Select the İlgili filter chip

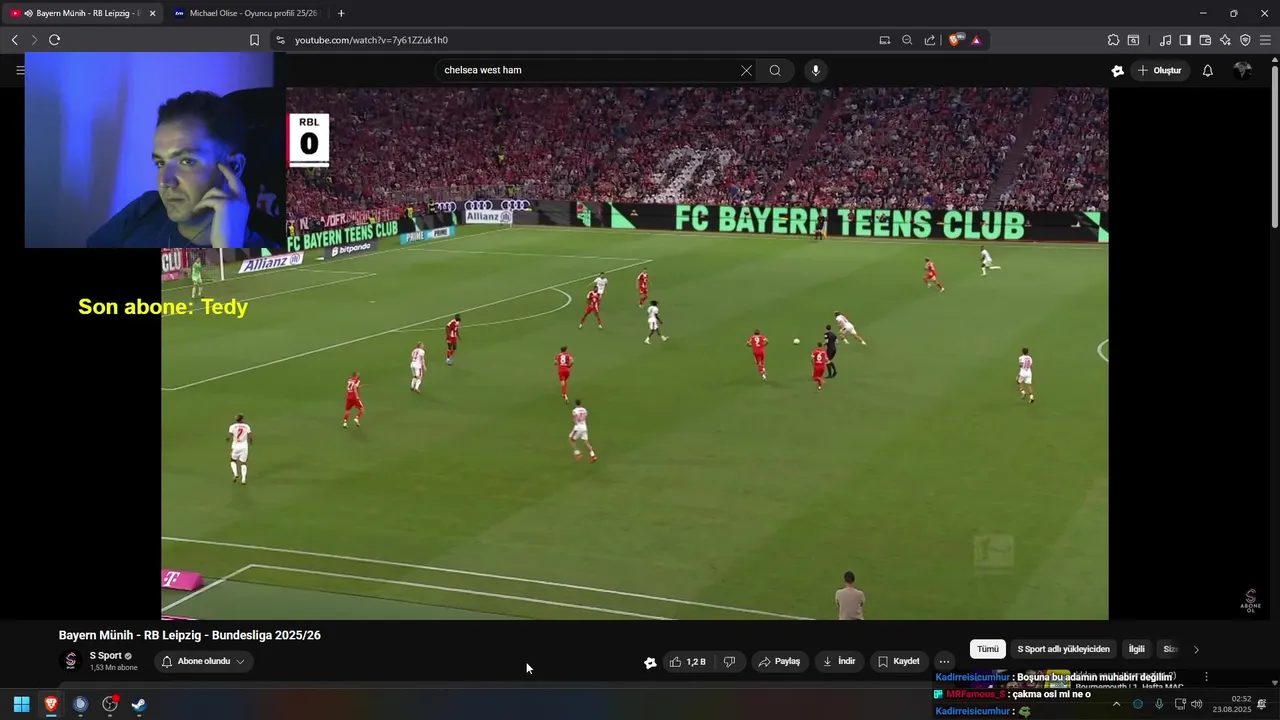(x=1136, y=649)
